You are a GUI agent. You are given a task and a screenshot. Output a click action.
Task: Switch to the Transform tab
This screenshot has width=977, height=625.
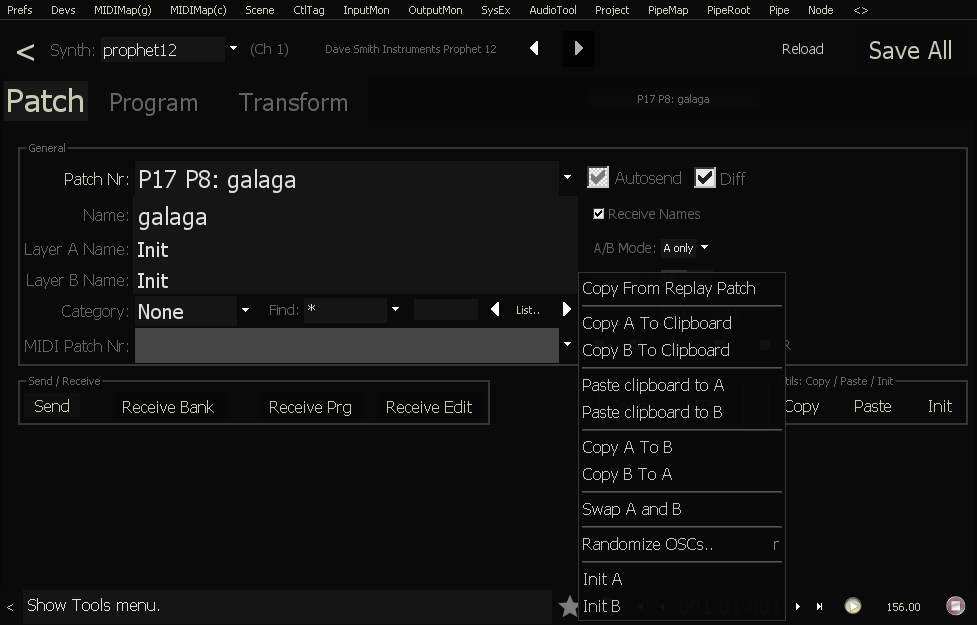coord(293,102)
